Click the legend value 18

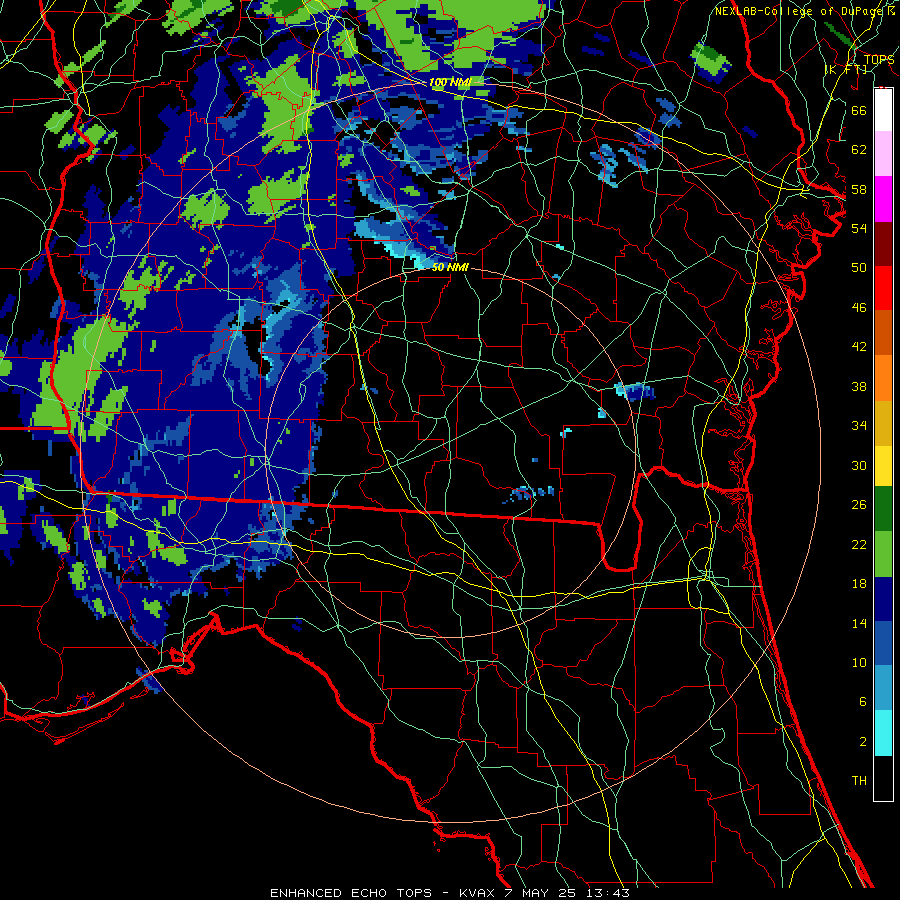point(859,584)
